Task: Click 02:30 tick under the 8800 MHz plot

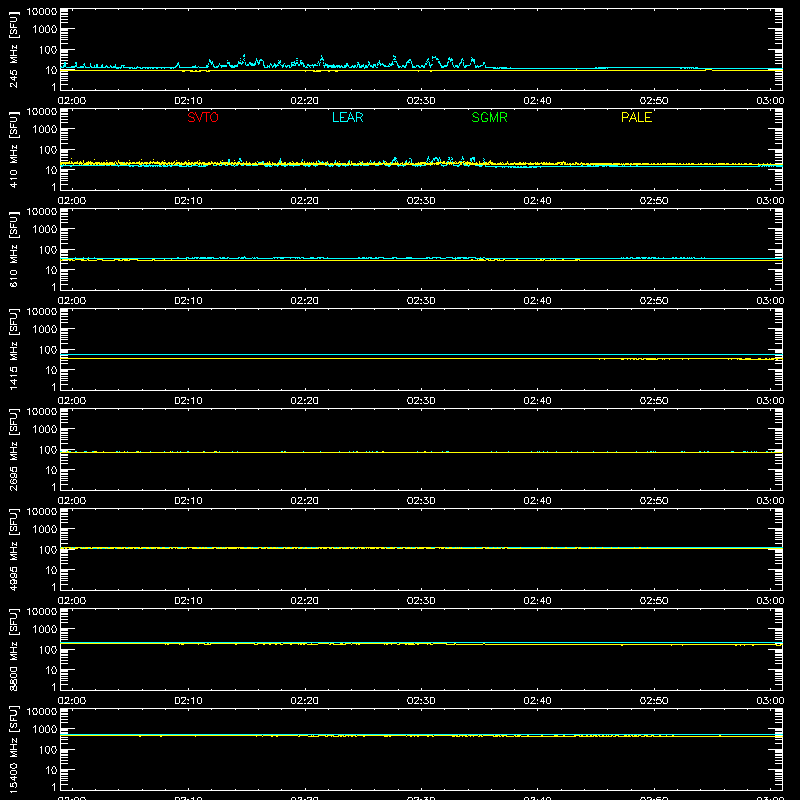Action: click(x=421, y=701)
